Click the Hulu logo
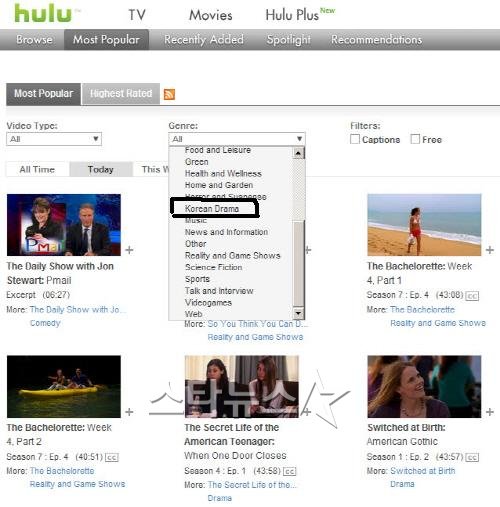 coord(43,14)
